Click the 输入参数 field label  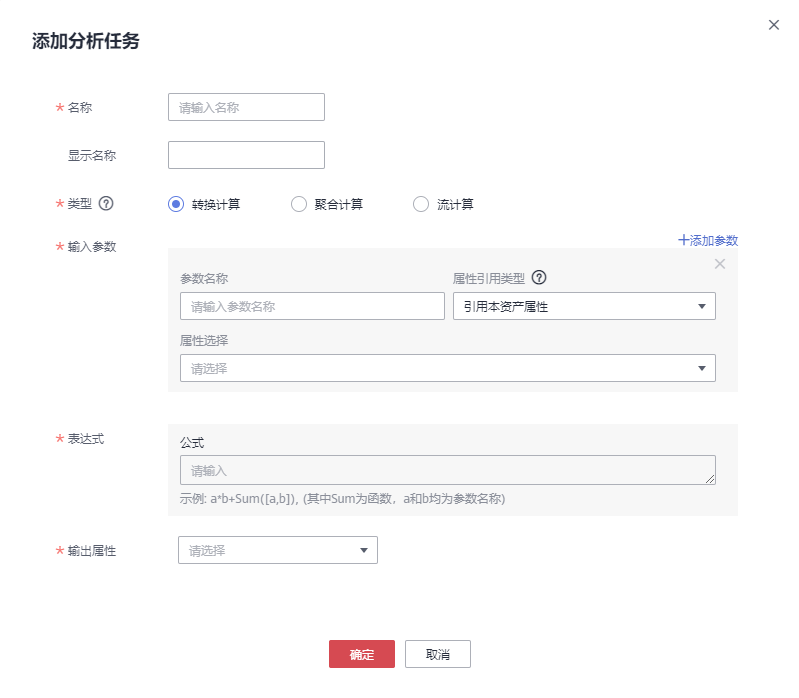(x=92, y=247)
